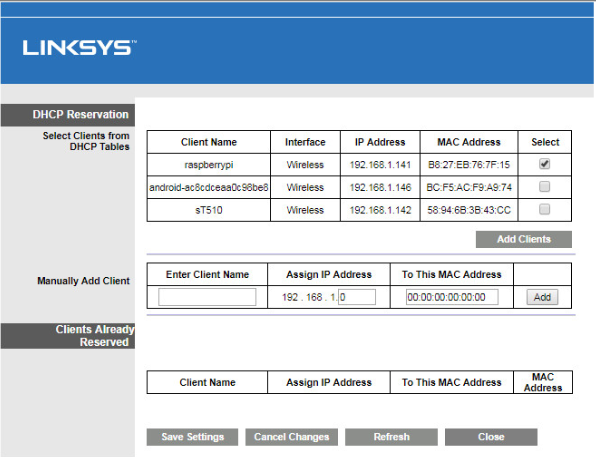The height and width of the screenshot is (457, 596).
Task: Click the last octet IP address field
Action: click(x=357, y=297)
